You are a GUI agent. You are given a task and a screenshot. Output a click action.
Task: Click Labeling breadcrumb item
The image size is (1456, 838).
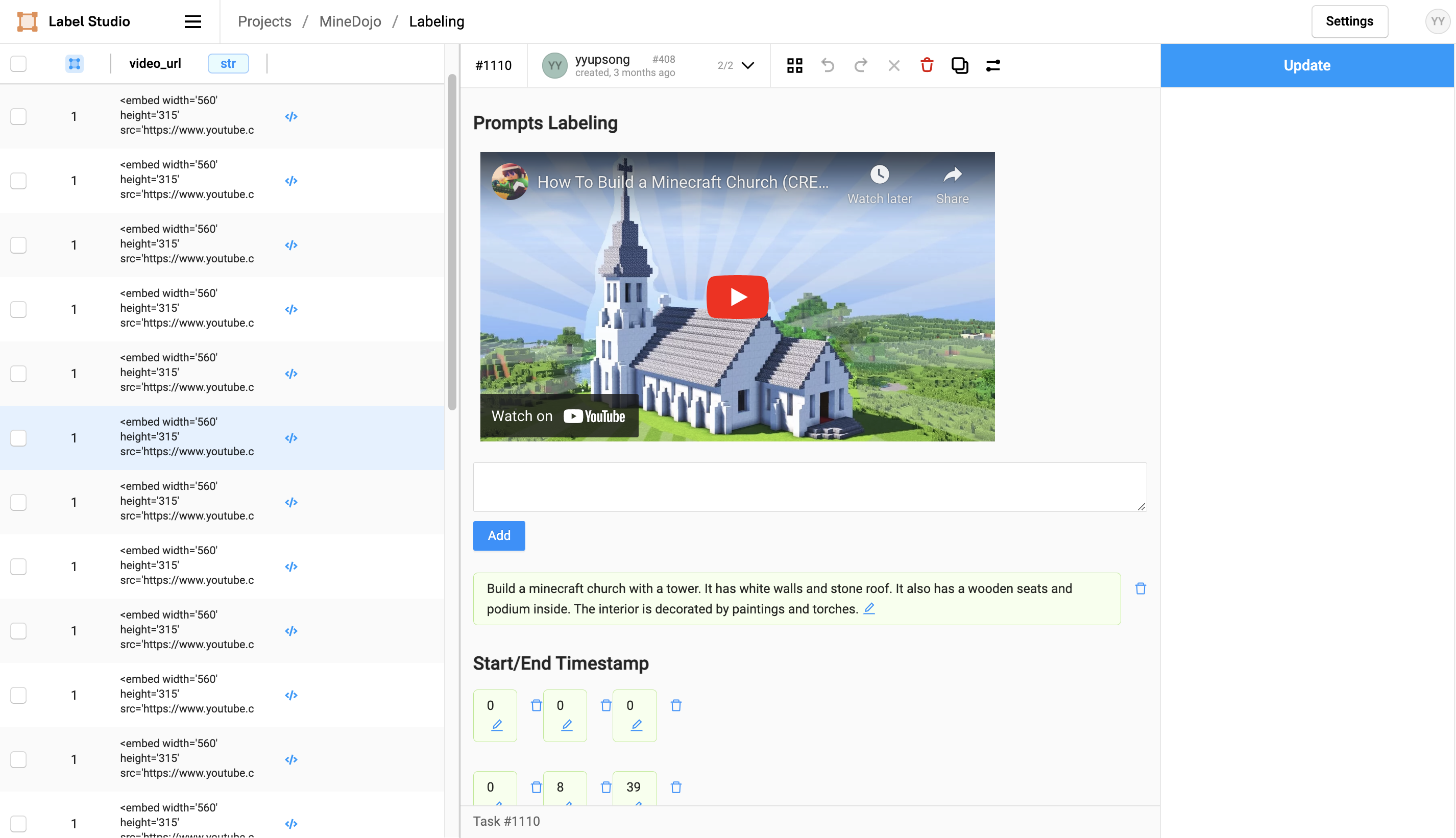pyautogui.click(x=436, y=21)
